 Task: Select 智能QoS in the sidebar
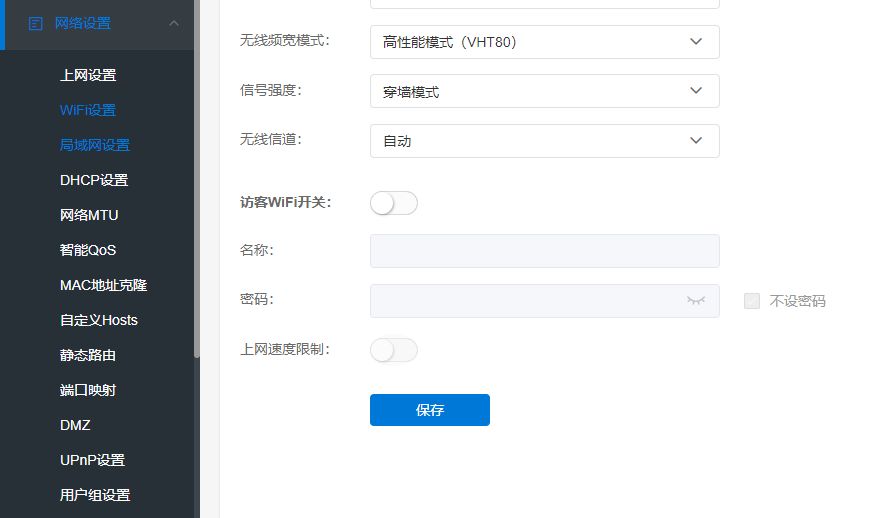88,250
